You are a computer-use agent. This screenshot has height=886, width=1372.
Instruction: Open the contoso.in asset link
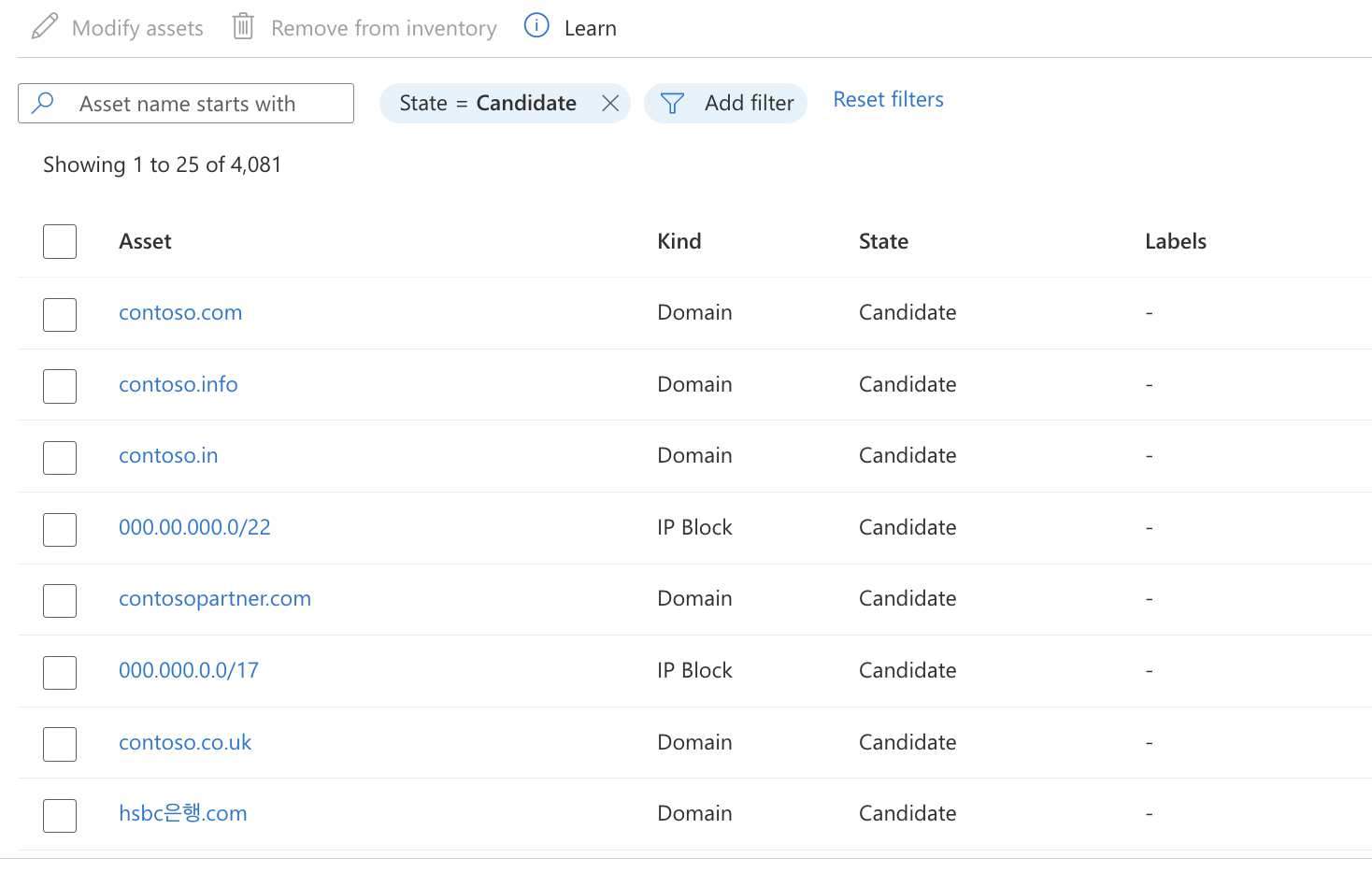tap(168, 456)
